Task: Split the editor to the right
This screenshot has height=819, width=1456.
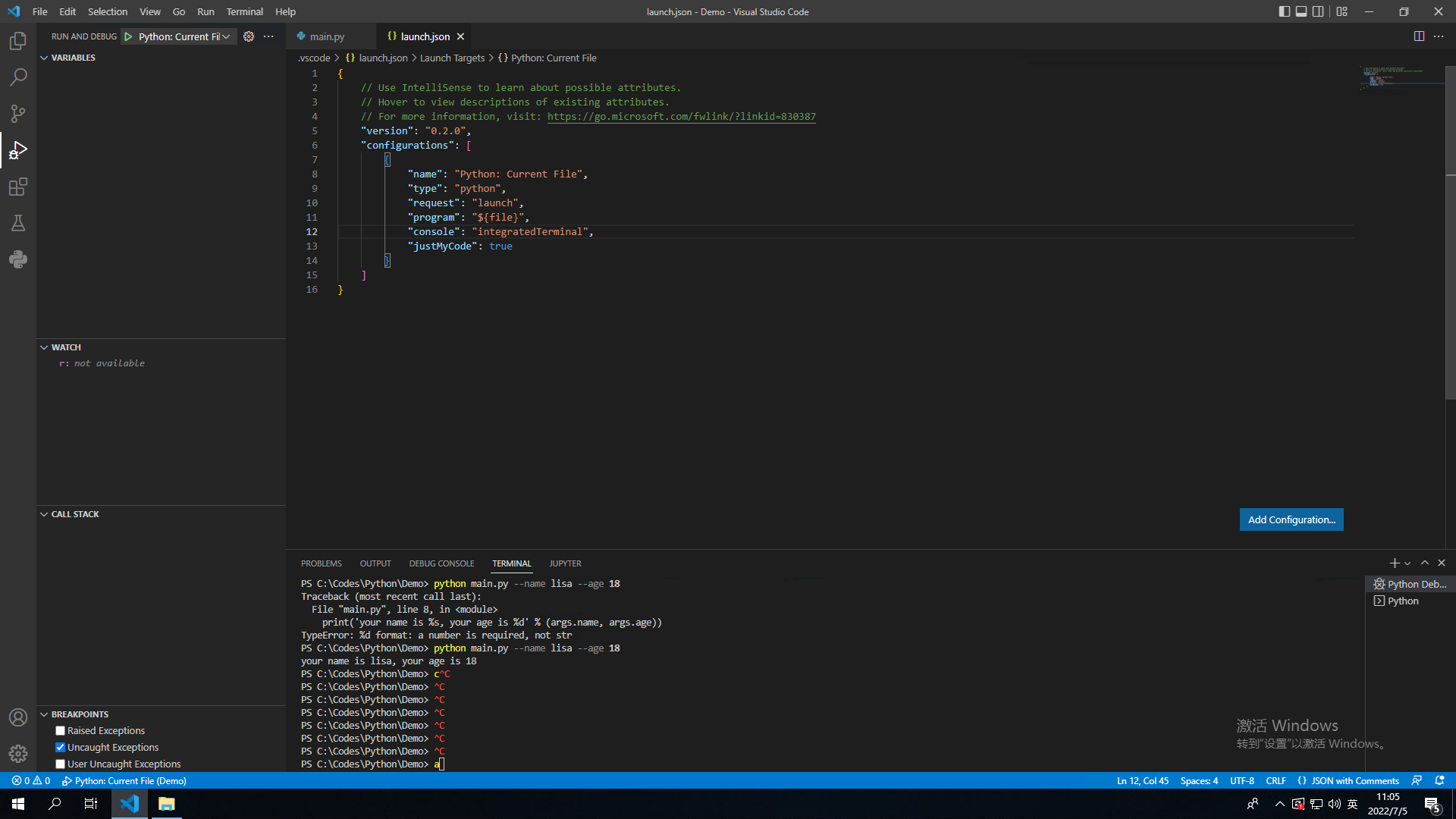Action: (x=1419, y=36)
